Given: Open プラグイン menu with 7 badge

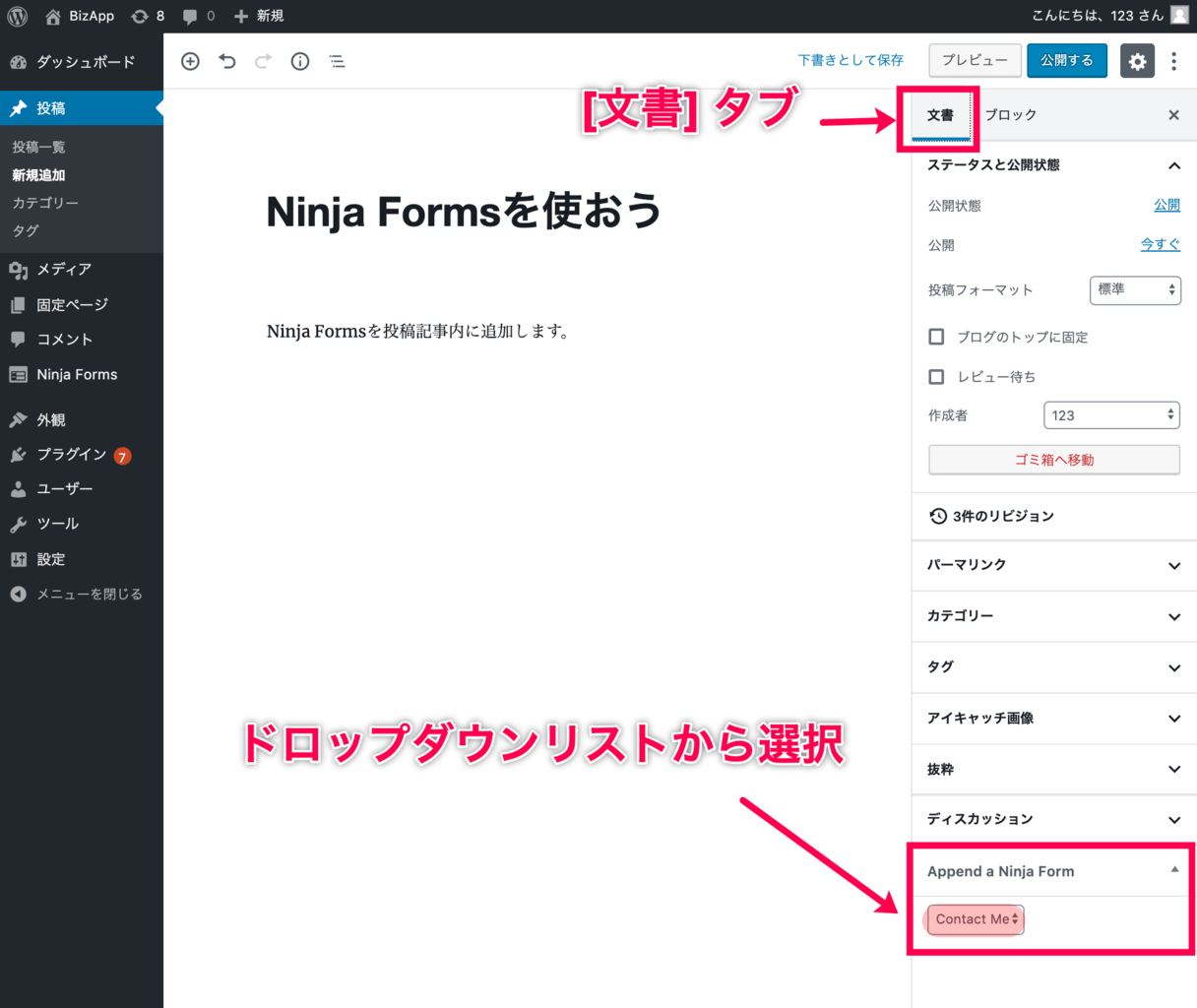Looking at the screenshot, I should point(82,455).
